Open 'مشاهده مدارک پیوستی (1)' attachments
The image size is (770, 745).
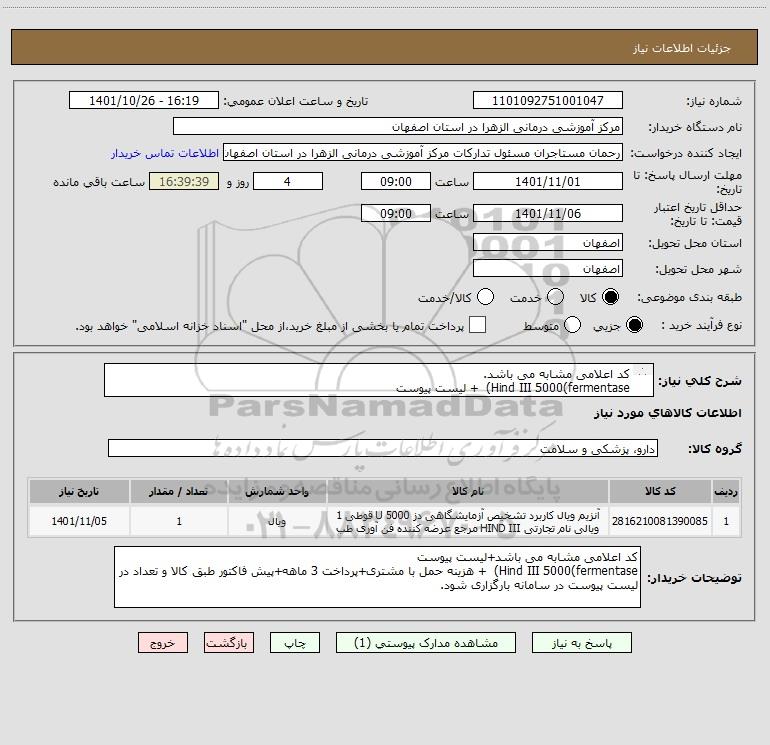426,643
